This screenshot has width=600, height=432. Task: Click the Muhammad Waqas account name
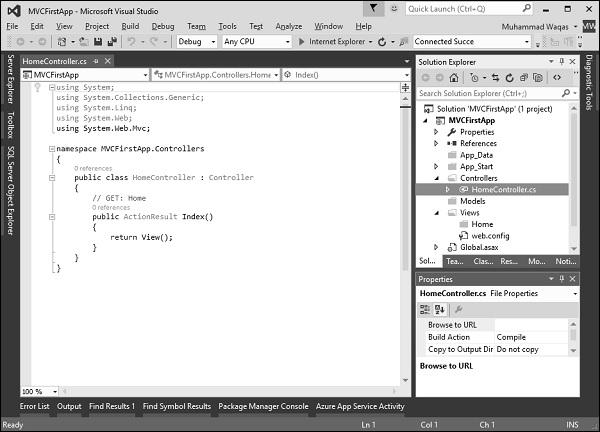tap(535, 26)
